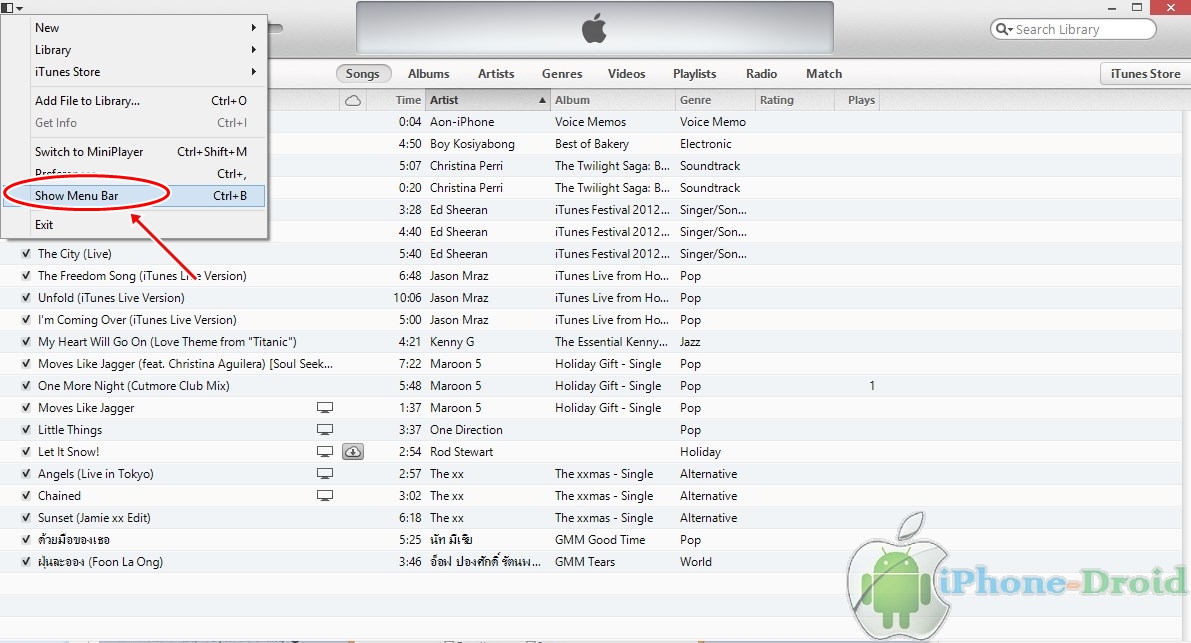Open the Artists view
The height and width of the screenshot is (643, 1191).
click(x=496, y=74)
